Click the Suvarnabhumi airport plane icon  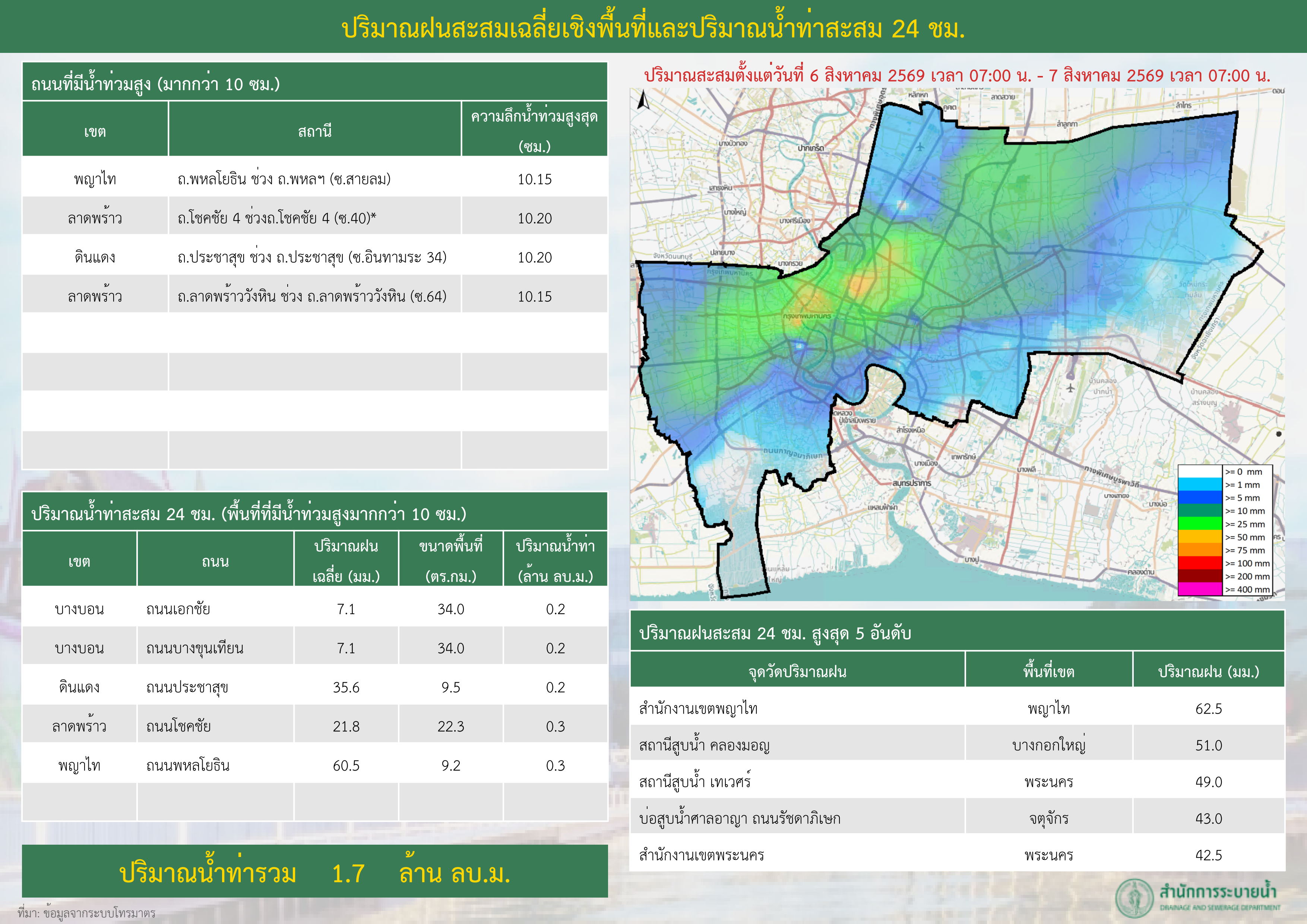click(1070, 387)
